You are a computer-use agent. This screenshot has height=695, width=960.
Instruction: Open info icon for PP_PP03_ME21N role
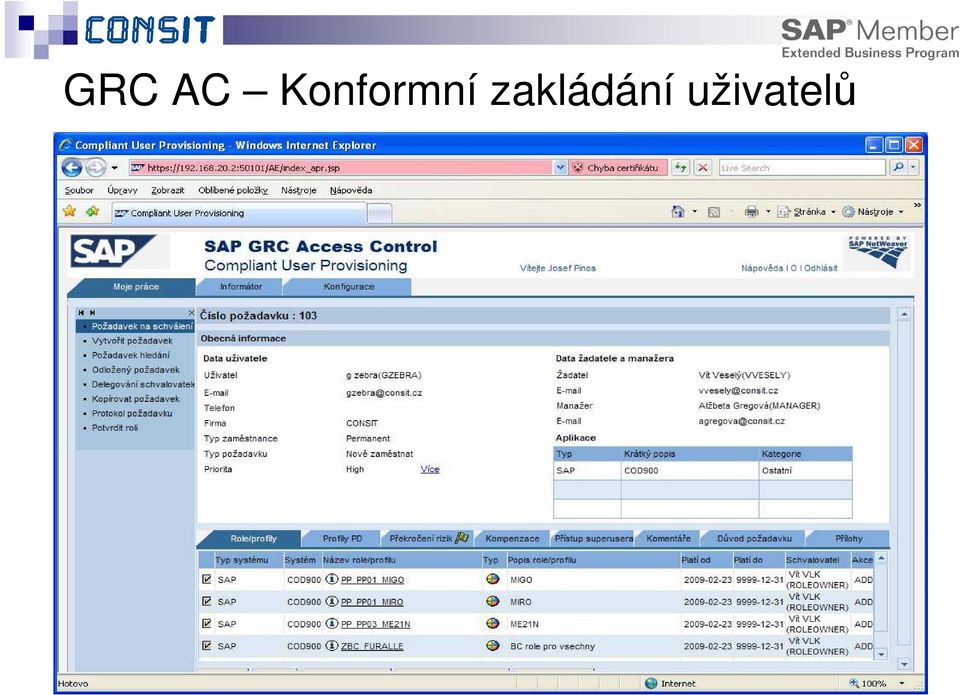point(332,623)
